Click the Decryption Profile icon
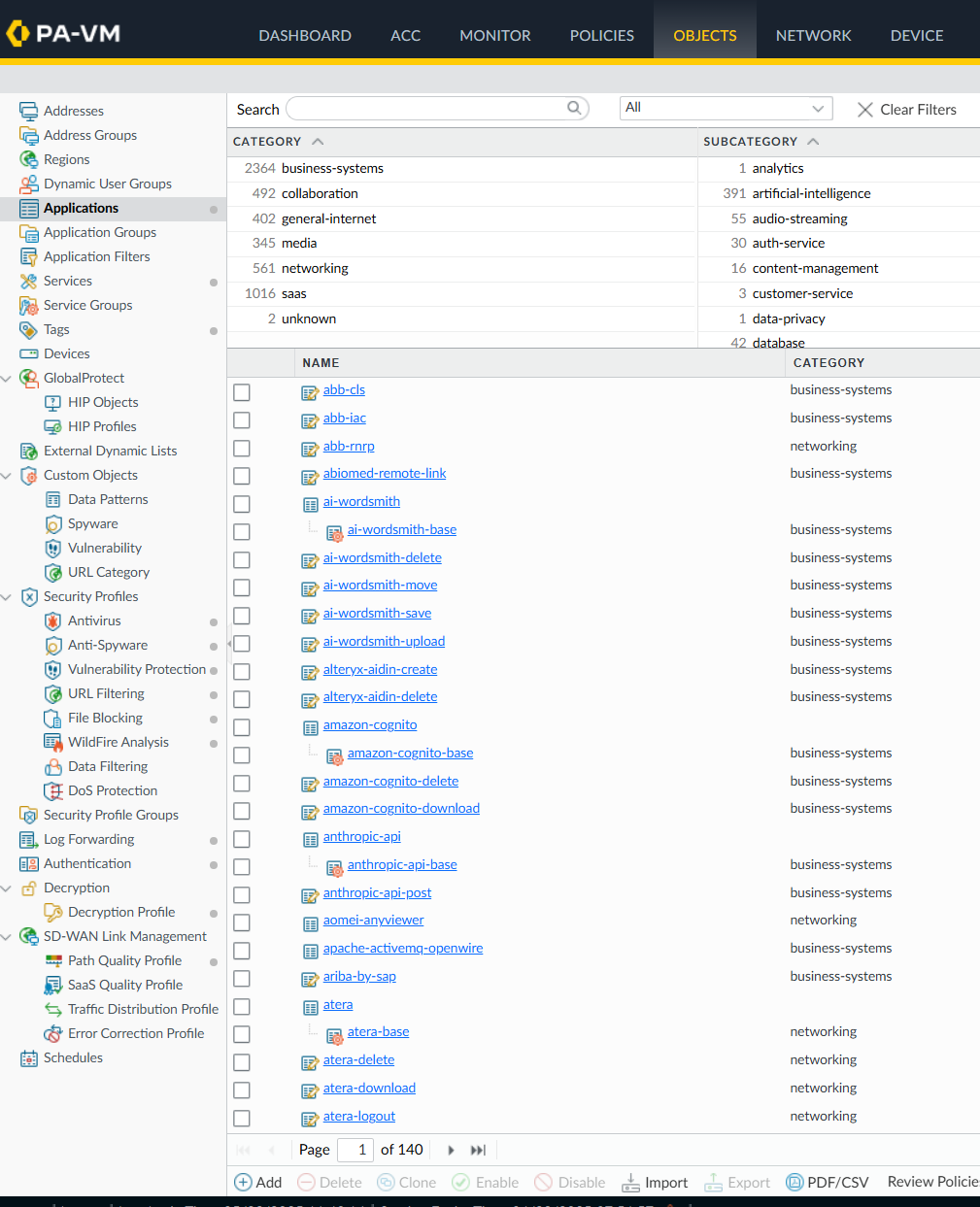980x1207 pixels. (53, 913)
